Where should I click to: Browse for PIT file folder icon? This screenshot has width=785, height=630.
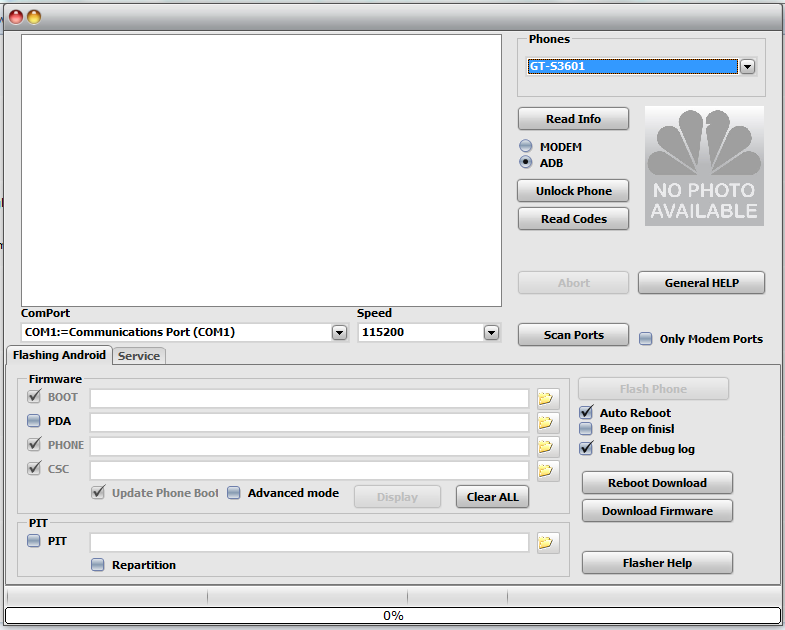pyautogui.click(x=548, y=543)
